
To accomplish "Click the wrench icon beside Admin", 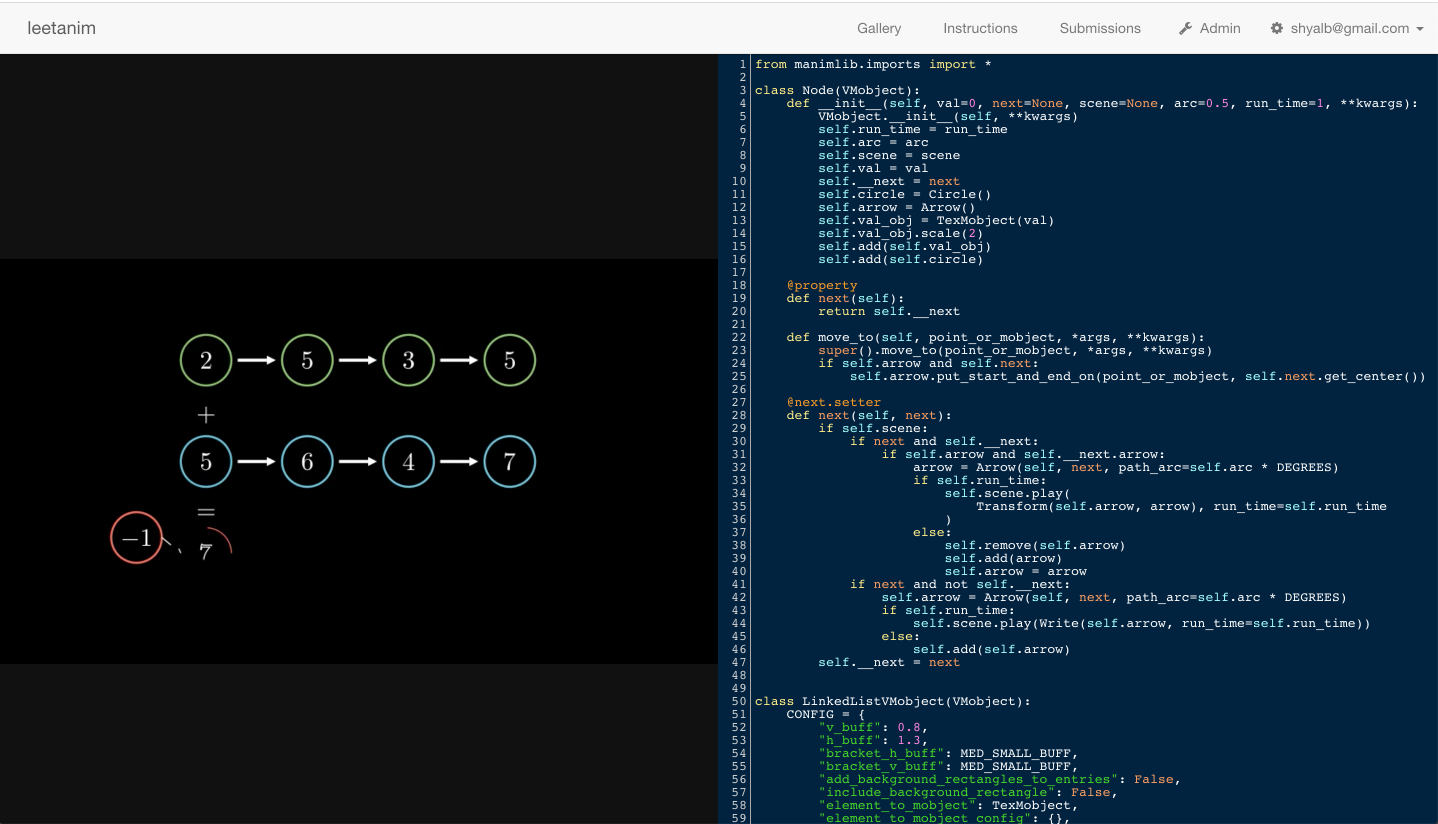I will [x=1186, y=28].
